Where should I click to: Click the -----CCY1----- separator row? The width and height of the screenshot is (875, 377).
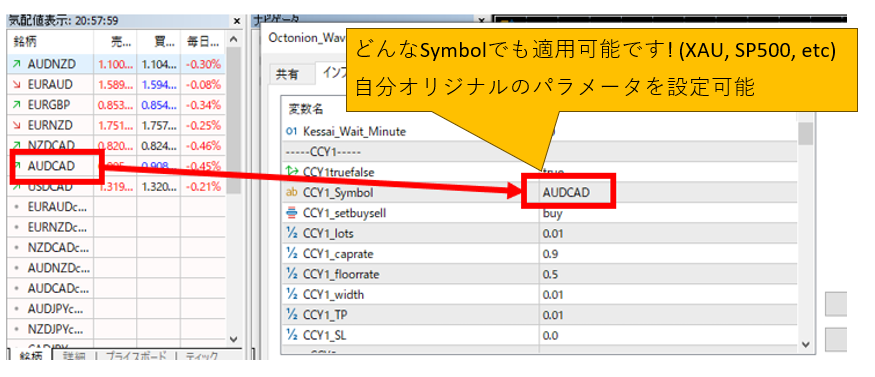pyautogui.click(x=540, y=152)
